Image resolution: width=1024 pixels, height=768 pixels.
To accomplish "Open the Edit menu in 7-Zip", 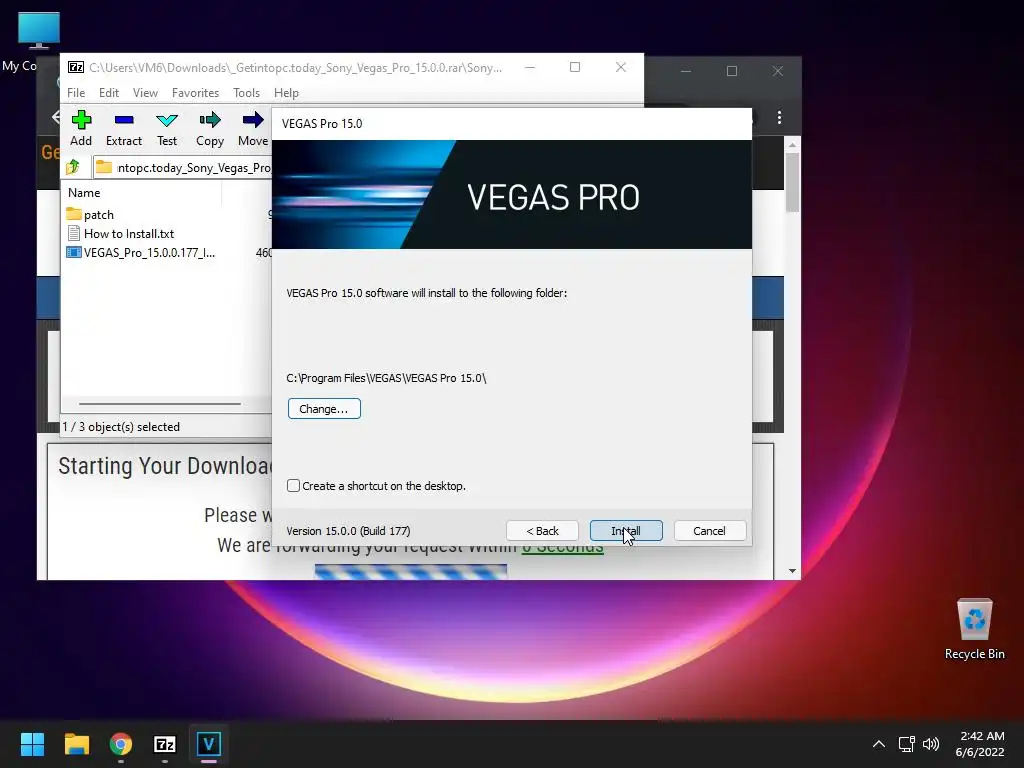I will point(108,93).
